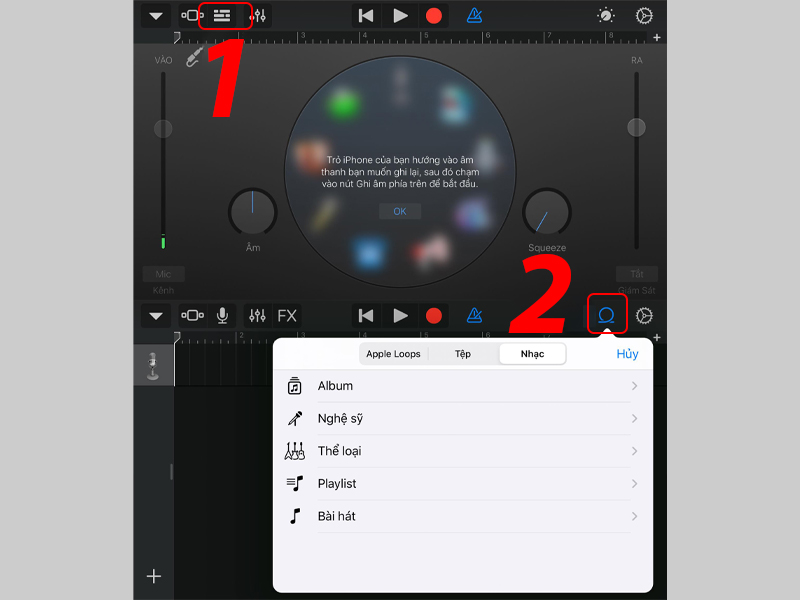Play the song in top transport

pyautogui.click(x=401, y=16)
